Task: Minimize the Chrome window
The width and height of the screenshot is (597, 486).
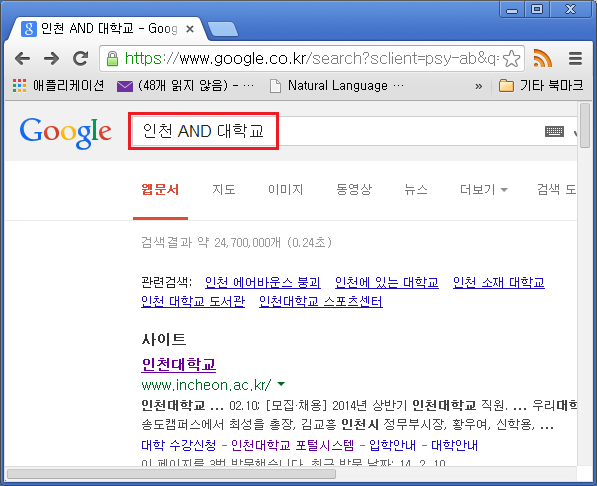Action: (x=512, y=9)
